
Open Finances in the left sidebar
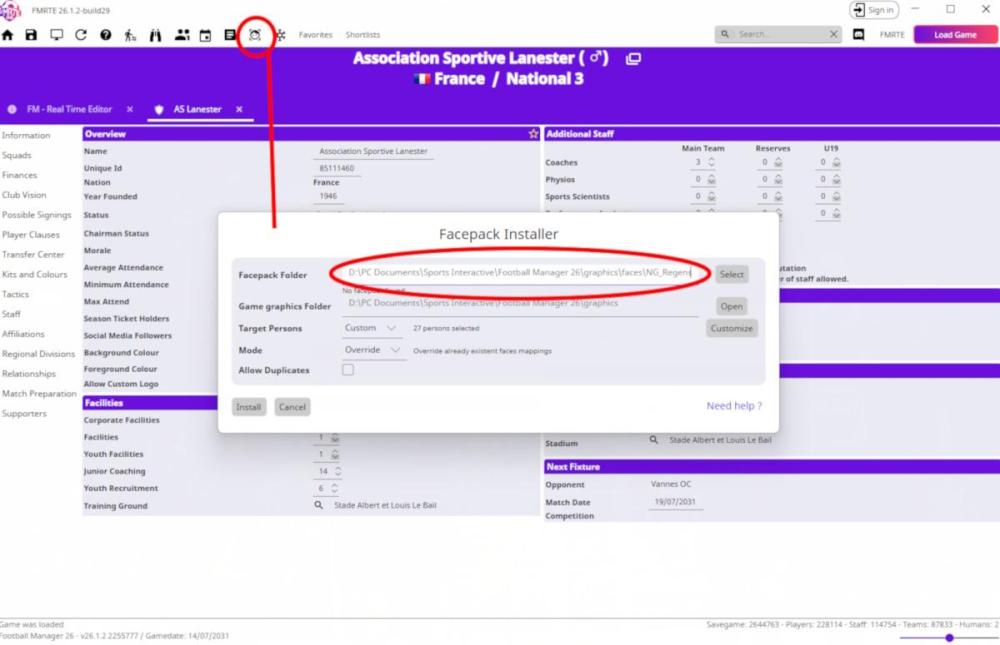(x=19, y=175)
